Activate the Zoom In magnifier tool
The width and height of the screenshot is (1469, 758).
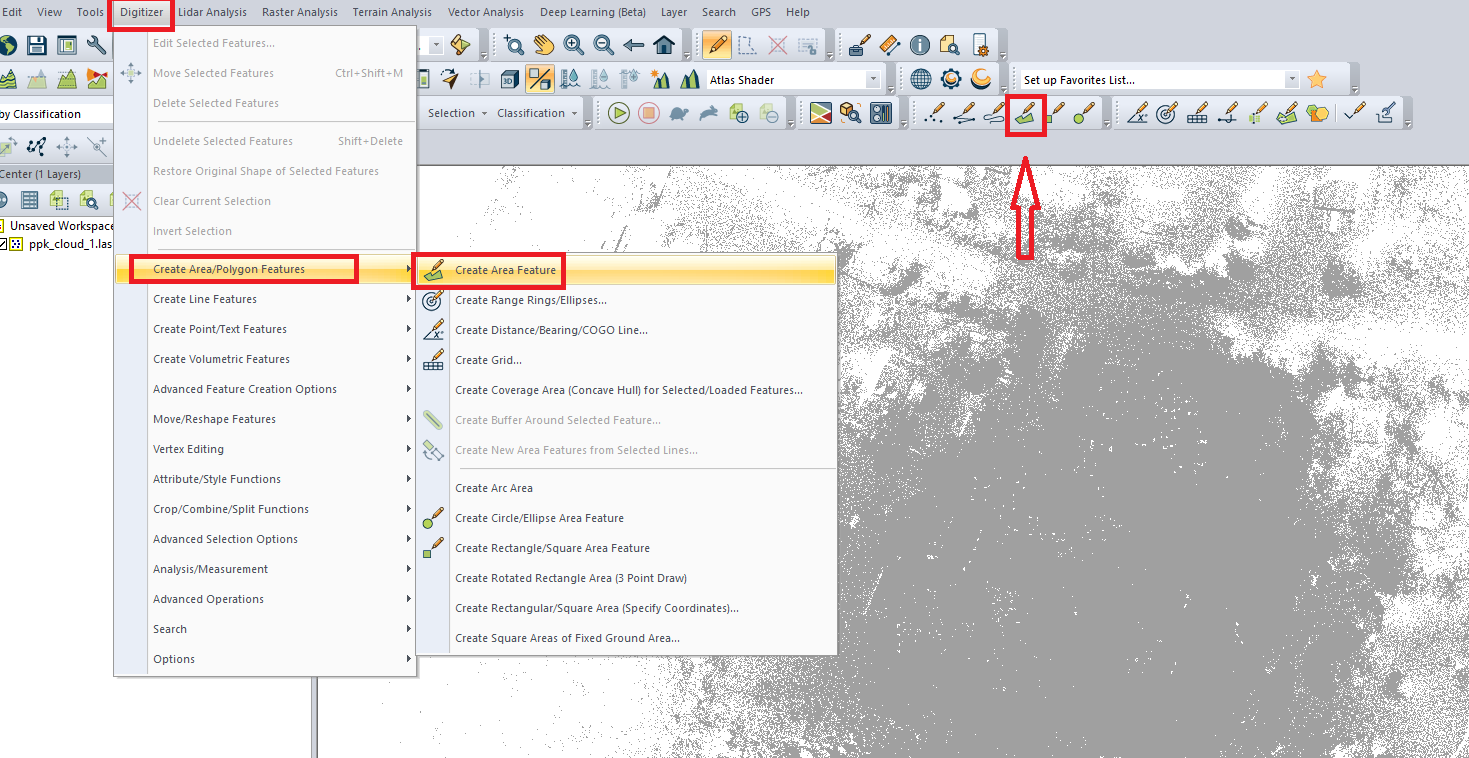point(573,44)
